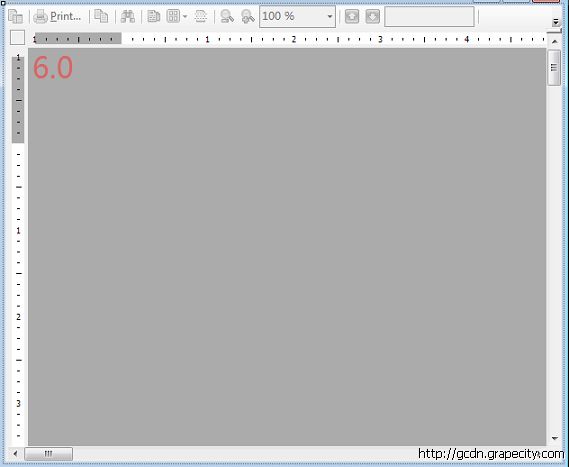Click the Copy icon
This screenshot has width=569, height=467.
101,16
